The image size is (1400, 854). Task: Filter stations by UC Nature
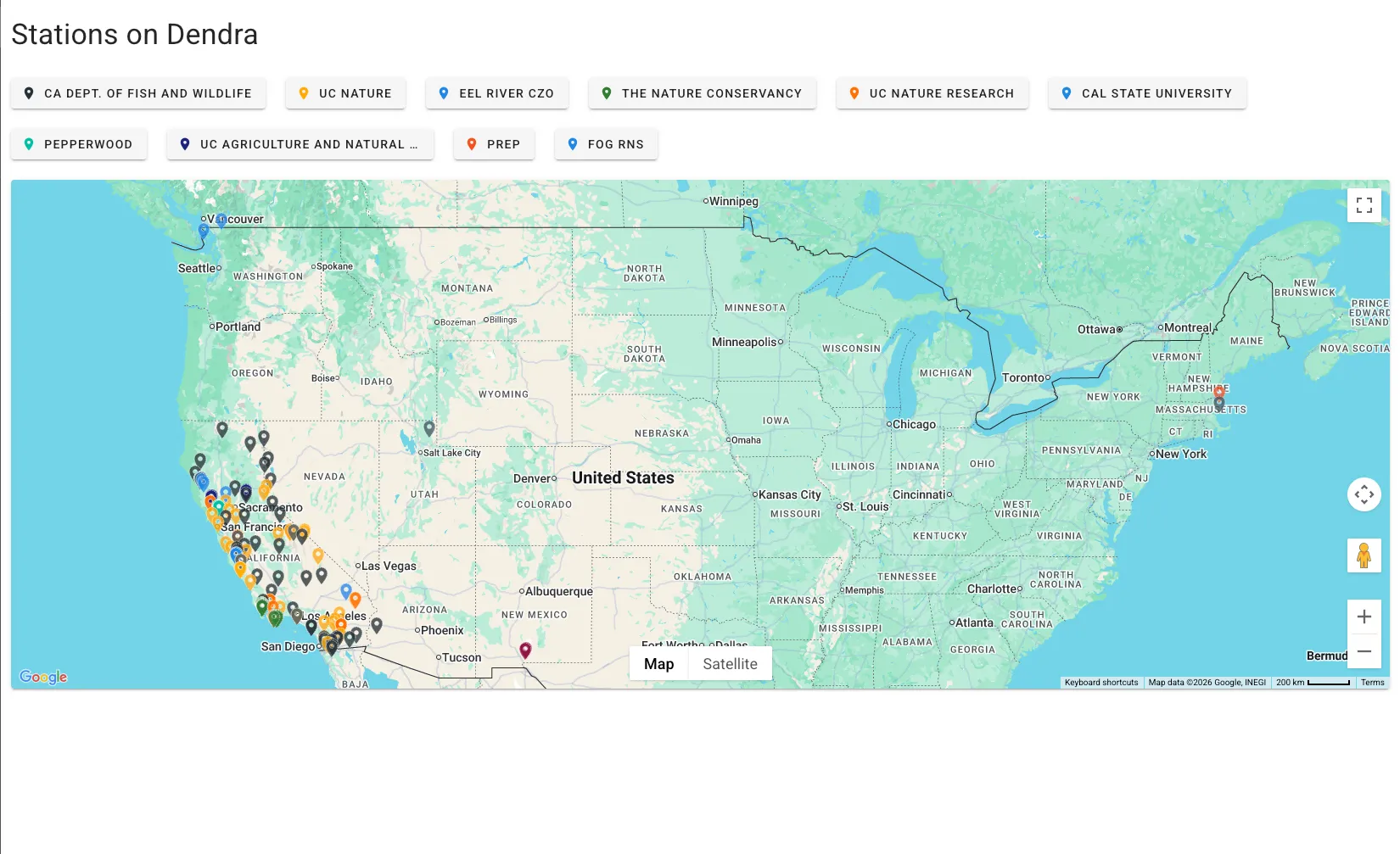coord(345,93)
